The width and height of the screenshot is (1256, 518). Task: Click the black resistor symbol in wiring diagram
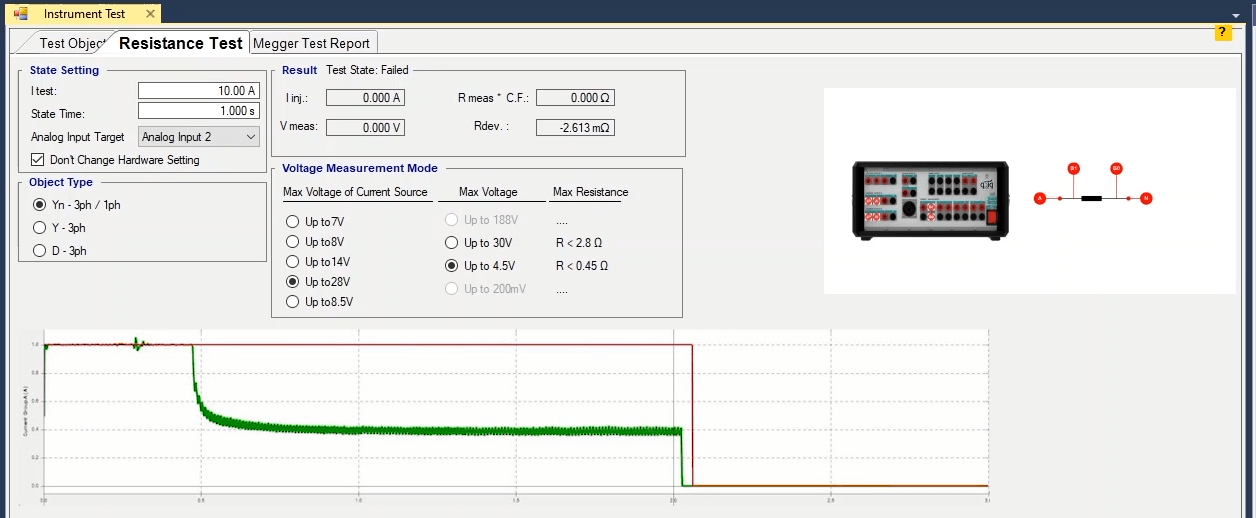click(x=1091, y=198)
